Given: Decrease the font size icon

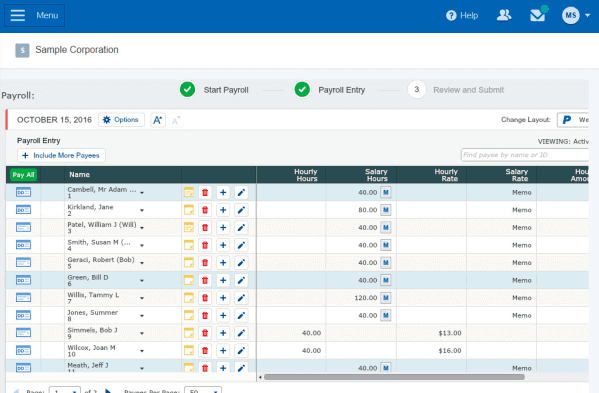Looking at the screenshot, I should point(176,120).
